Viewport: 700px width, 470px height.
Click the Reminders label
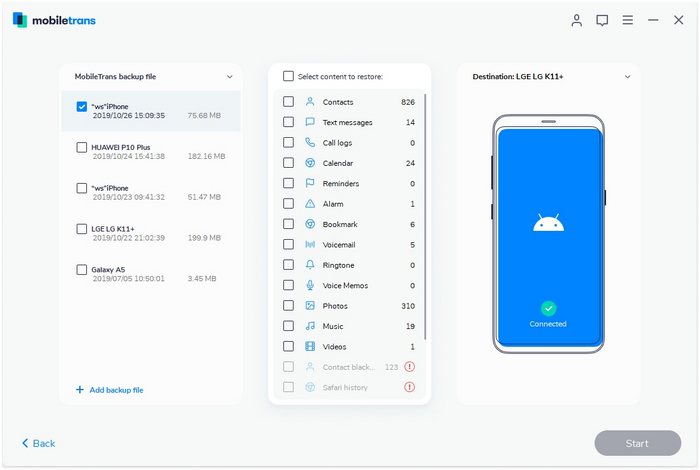coord(341,183)
